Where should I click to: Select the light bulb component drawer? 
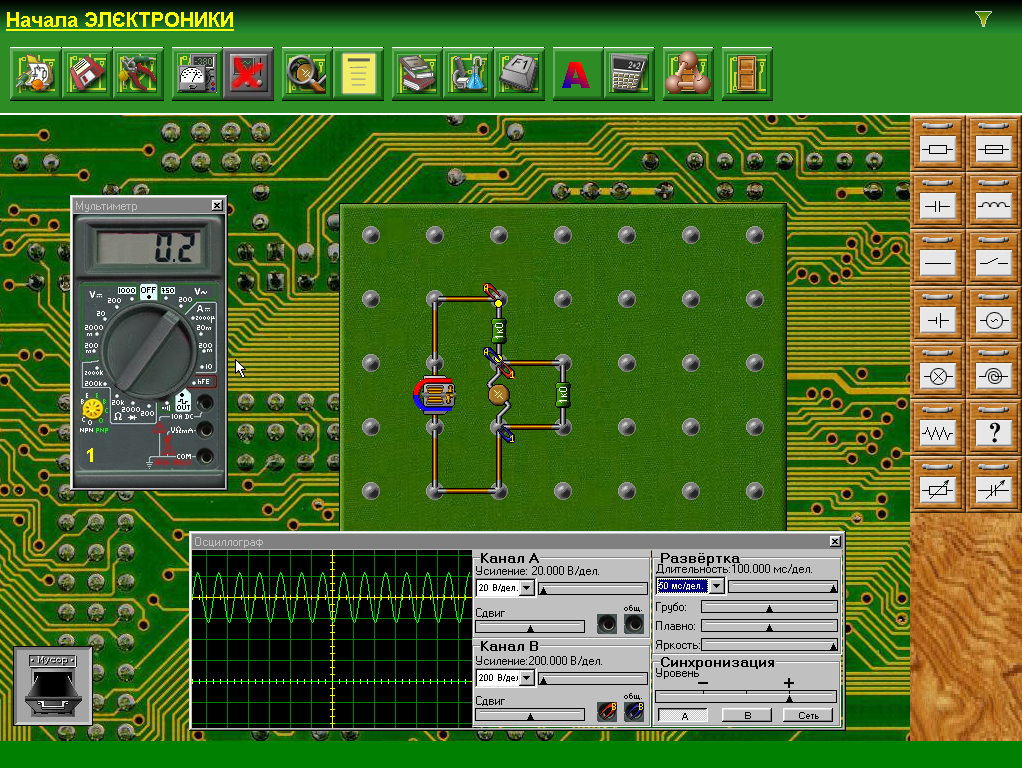point(938,375)
